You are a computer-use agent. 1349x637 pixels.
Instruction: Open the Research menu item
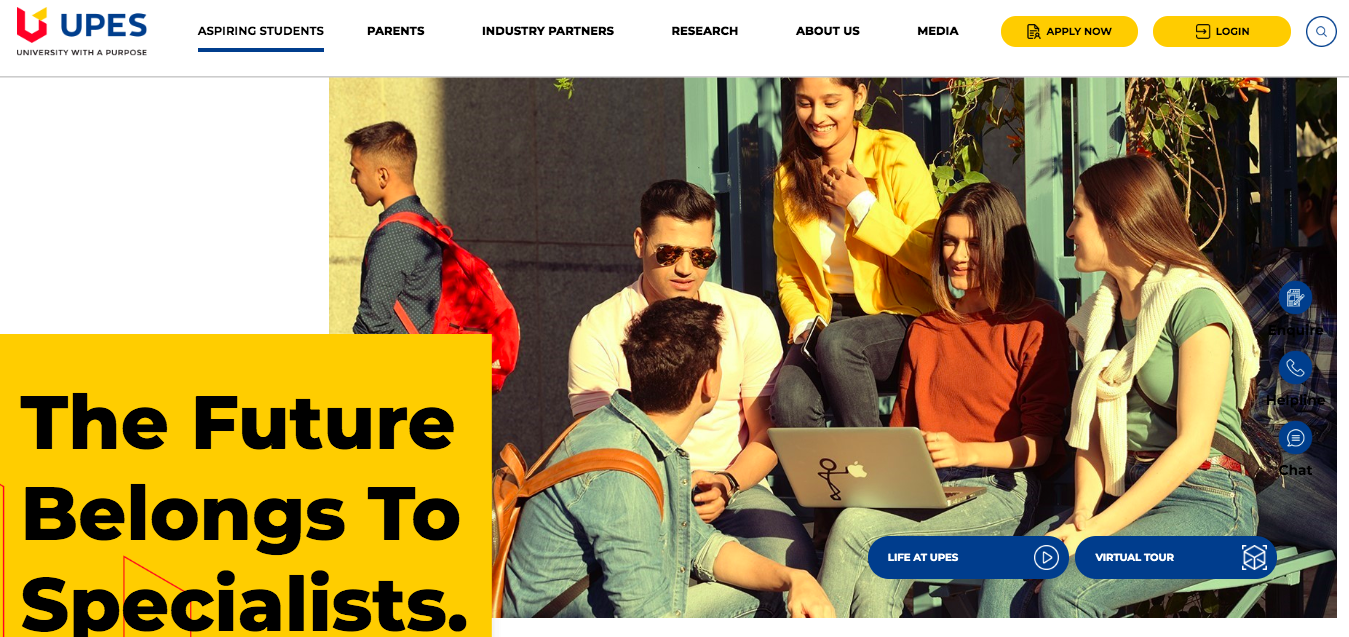[x=705, y=31]
